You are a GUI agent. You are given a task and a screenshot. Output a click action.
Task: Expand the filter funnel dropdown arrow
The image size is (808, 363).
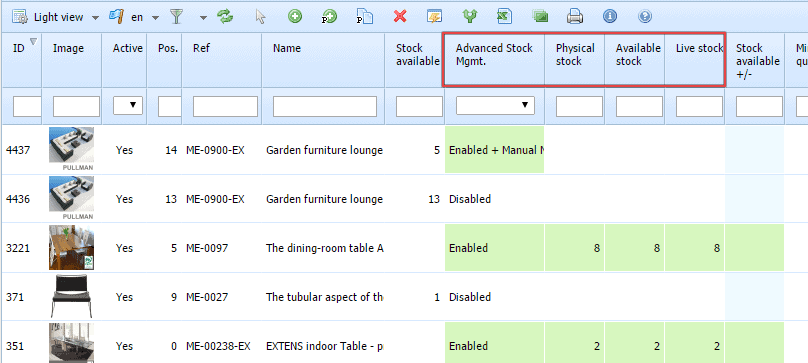coord(204,18)
